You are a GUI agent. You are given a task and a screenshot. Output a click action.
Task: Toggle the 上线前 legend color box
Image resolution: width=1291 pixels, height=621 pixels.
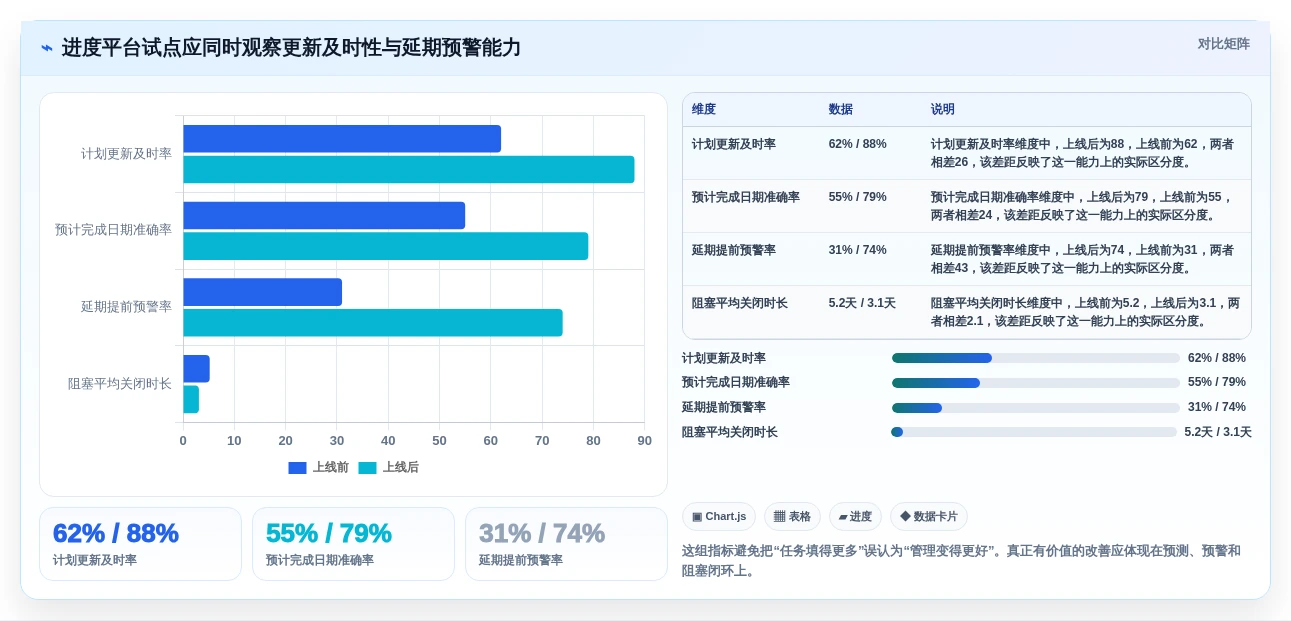click(297, 468)
